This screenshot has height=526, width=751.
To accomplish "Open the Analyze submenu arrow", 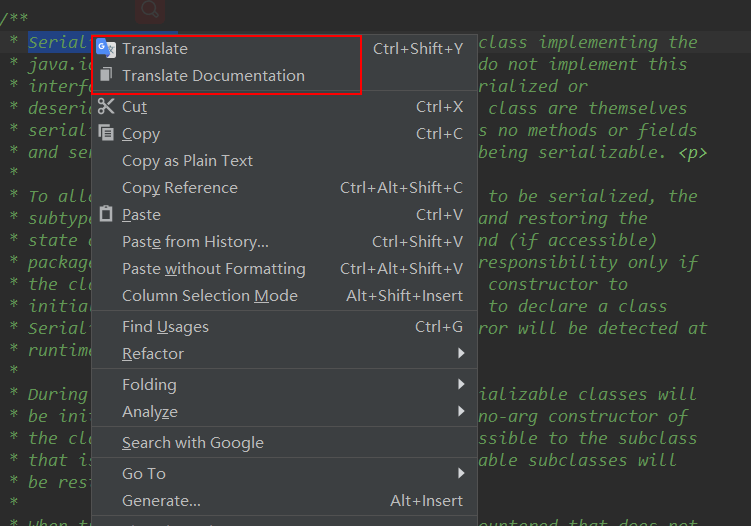I will (461, 411).
